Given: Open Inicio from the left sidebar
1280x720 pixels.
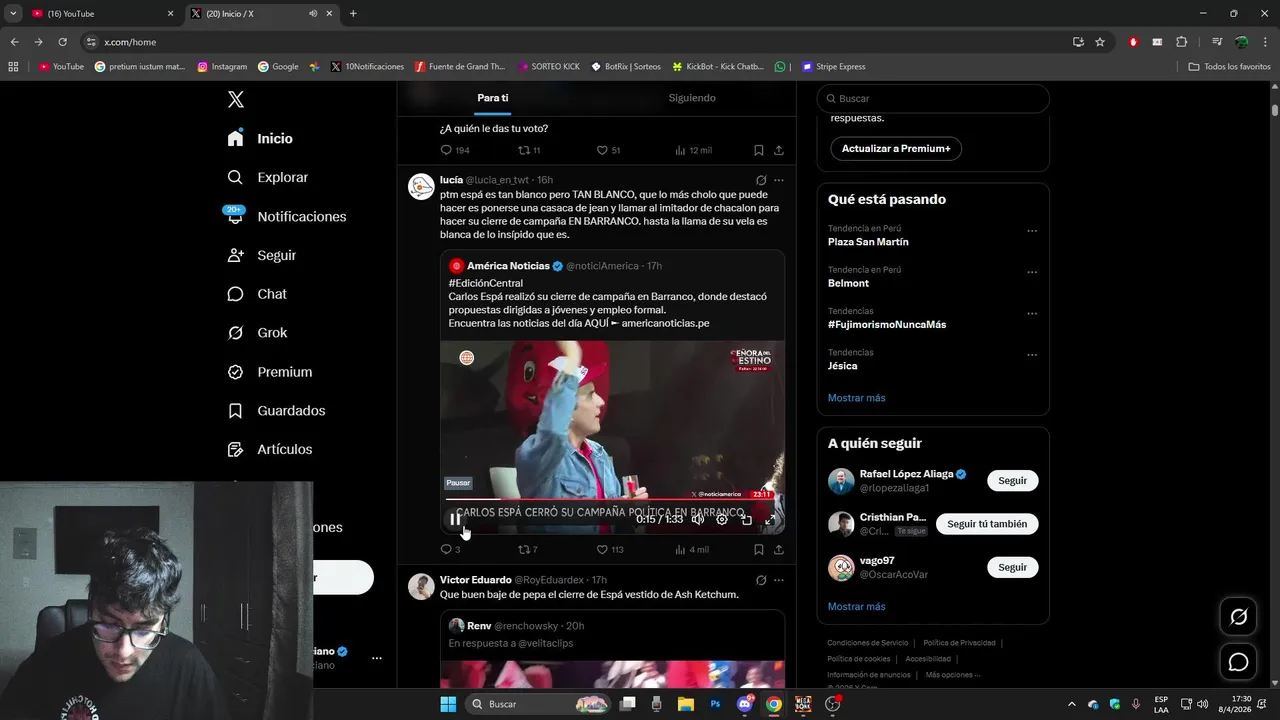Looking at the screenshot, I should (x=260, y=138).
